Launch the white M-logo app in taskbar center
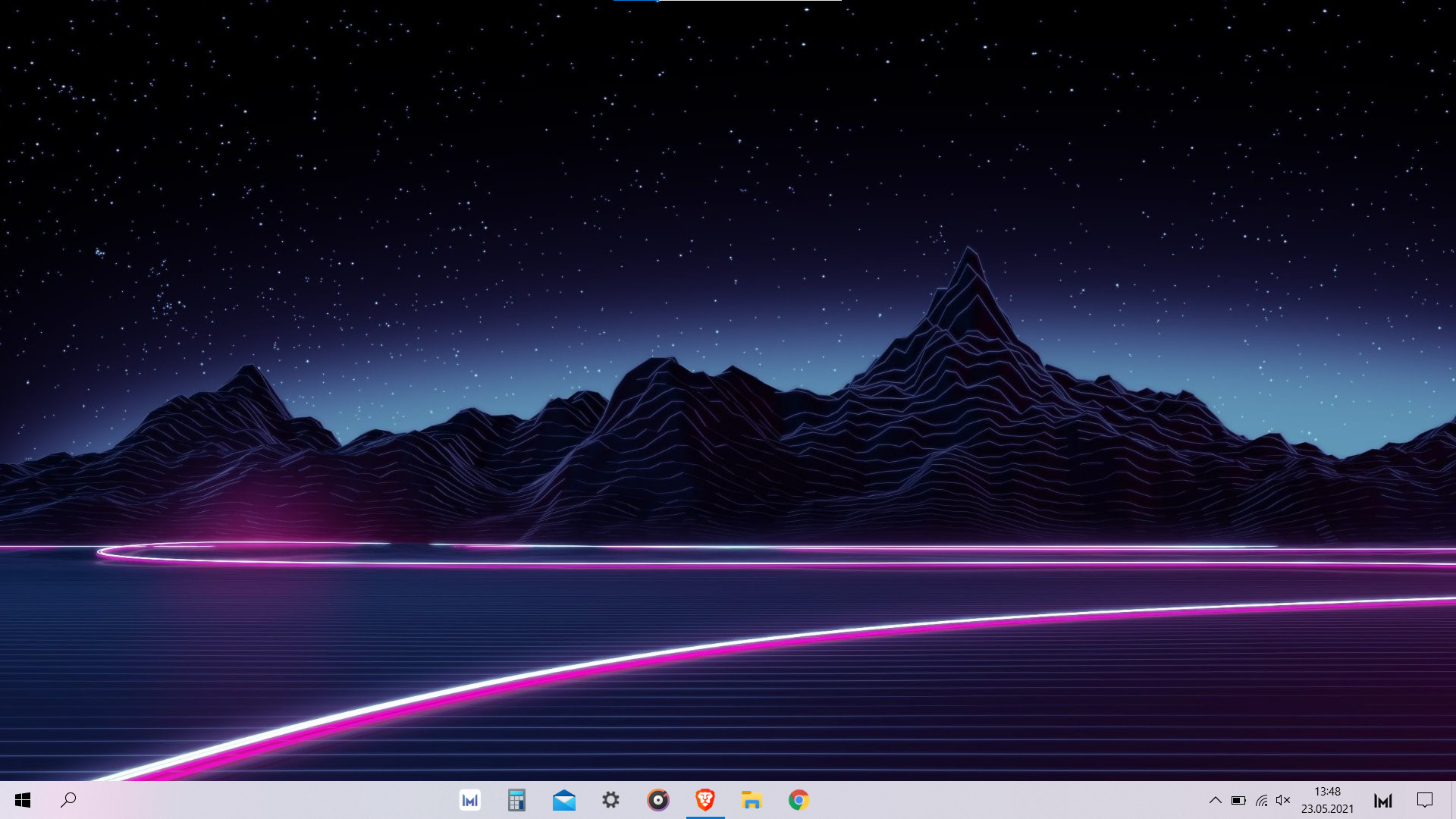This screenshot has width=1456, height=819. tap(470, 800)
